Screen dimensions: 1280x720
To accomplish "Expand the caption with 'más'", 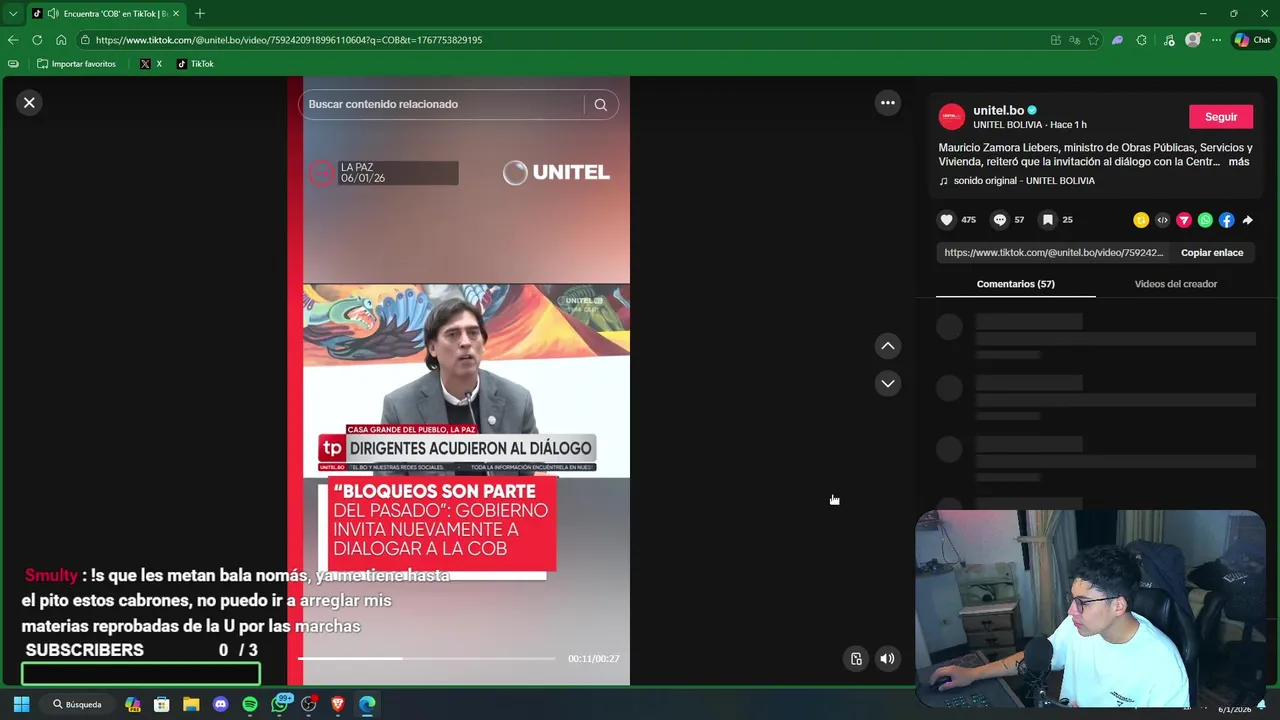I will 1239,162.
